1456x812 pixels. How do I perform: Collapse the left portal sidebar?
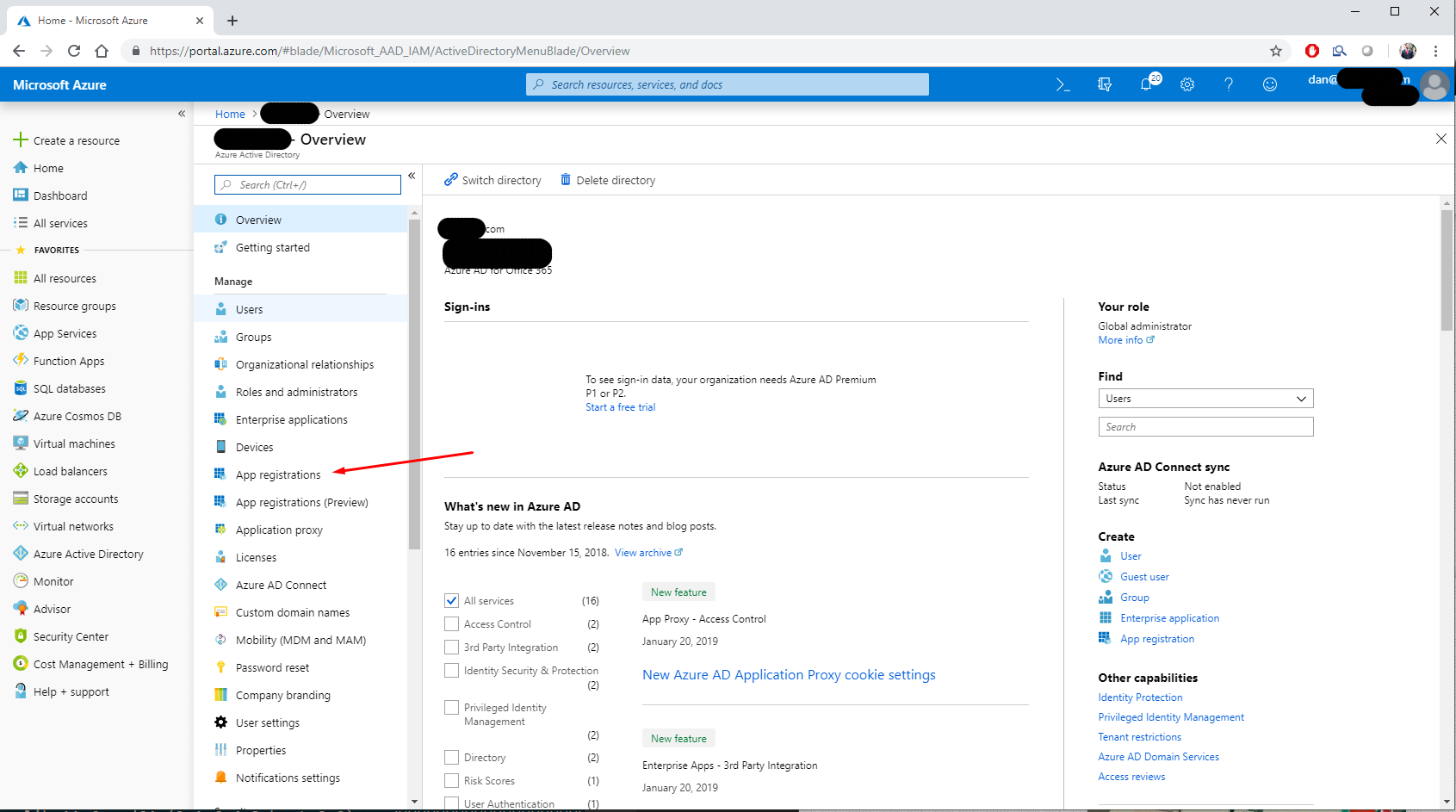coord(182,114)
